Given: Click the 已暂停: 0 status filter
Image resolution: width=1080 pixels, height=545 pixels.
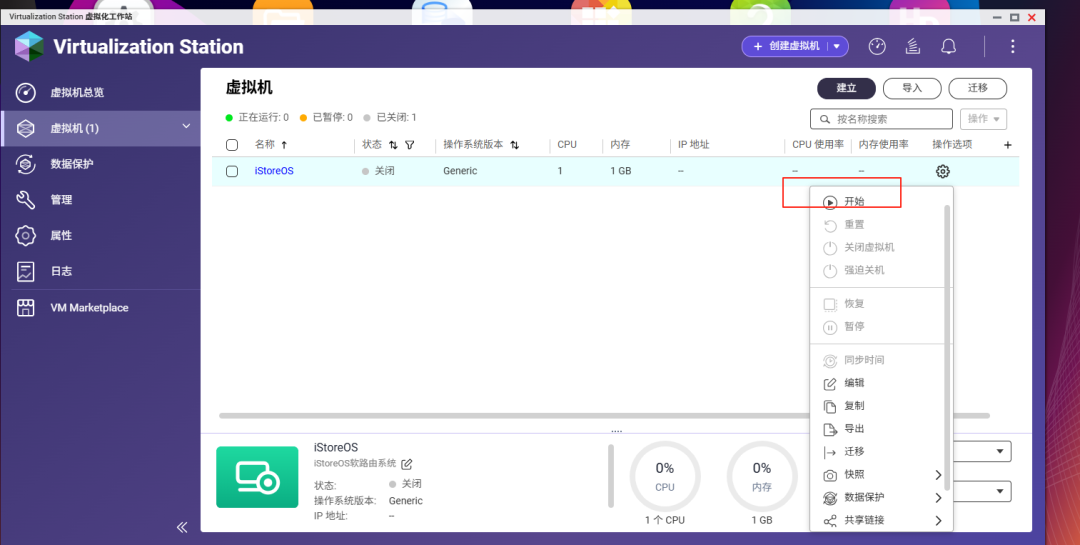Looking at the screenshot, I should [x=326, y=118].
